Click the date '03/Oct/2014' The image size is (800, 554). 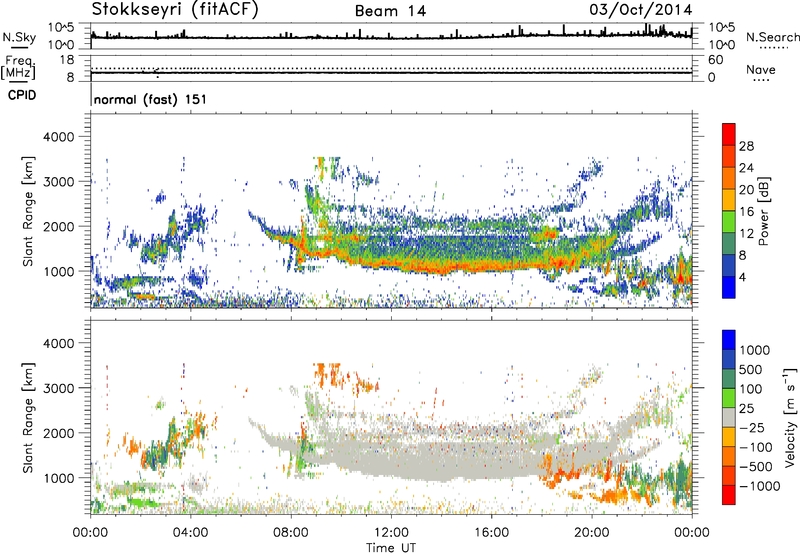click(641, 10)
